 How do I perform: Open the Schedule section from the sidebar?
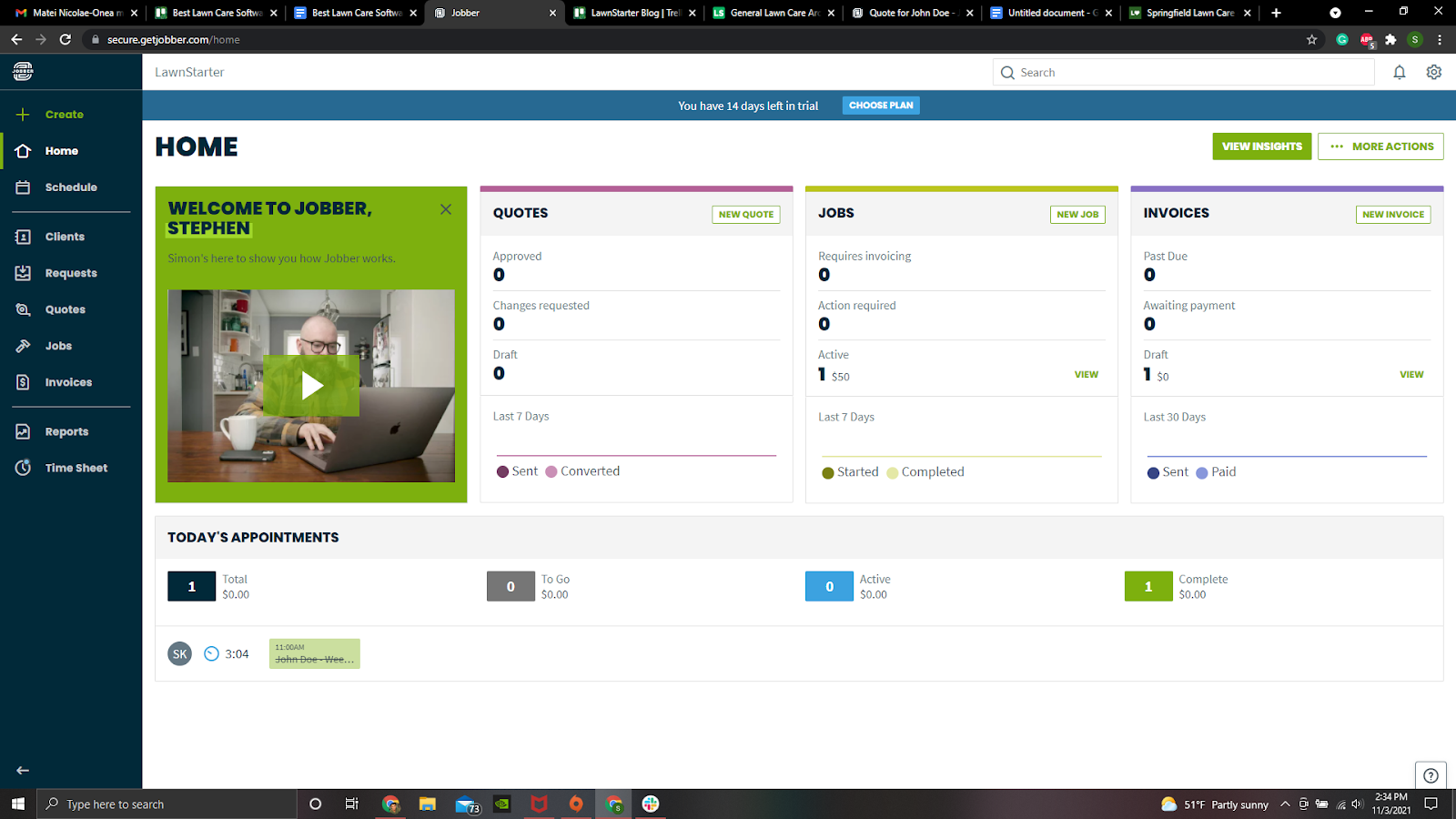pos(70,187)
